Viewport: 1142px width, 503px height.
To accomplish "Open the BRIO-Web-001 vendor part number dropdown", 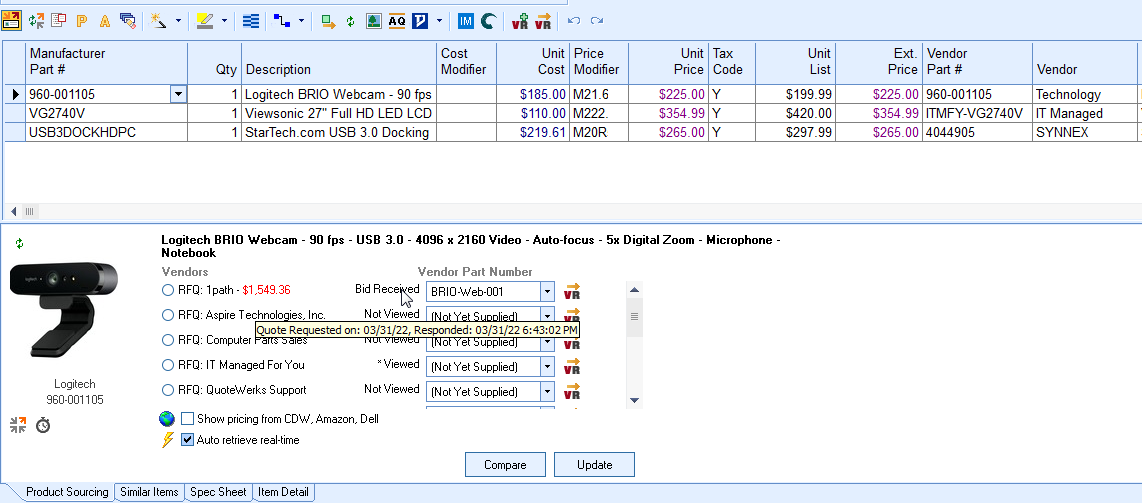I will (x=546, y=292).
